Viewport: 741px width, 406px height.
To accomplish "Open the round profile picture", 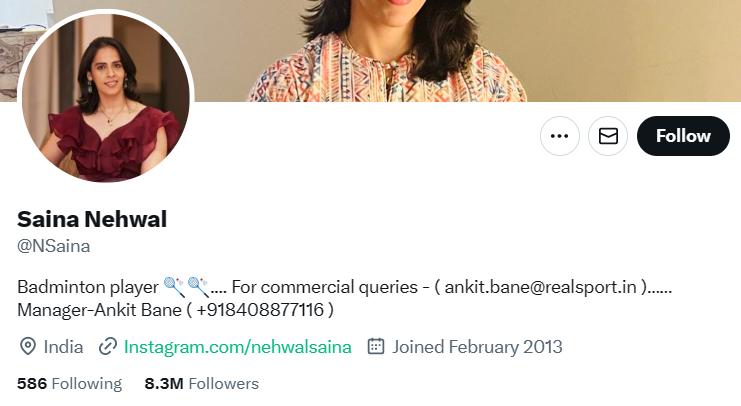I will coord(106,98).
